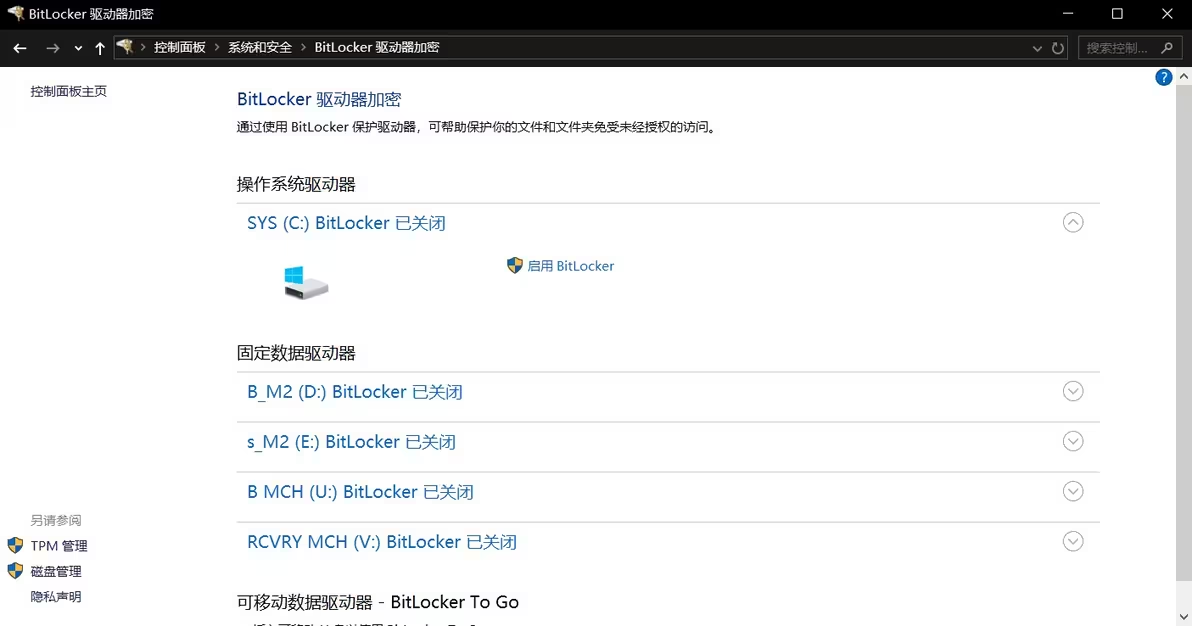Open TPM 管理 from the sidebar
The height and width of the screenshot is (626, 1192).
point(58,545)
